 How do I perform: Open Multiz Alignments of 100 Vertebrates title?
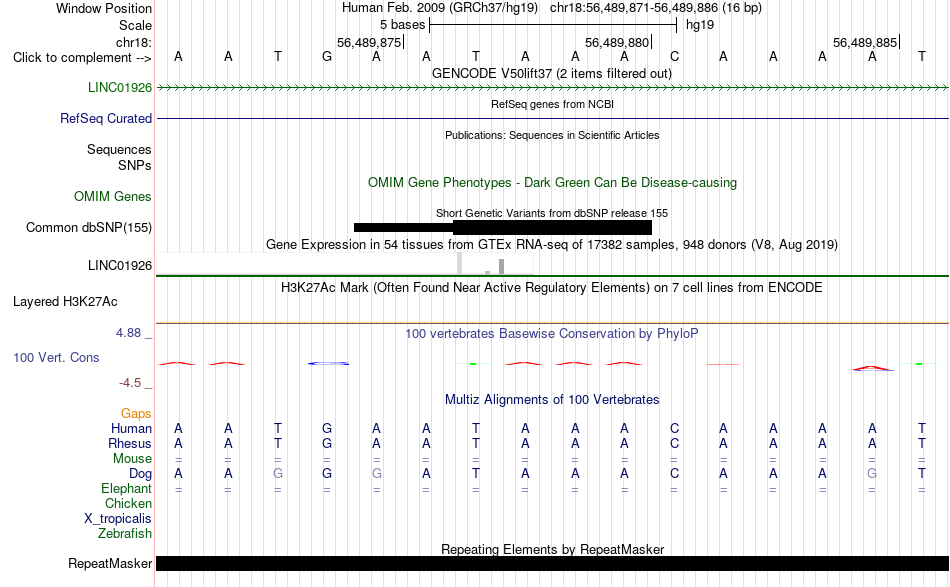click(552, 399)
